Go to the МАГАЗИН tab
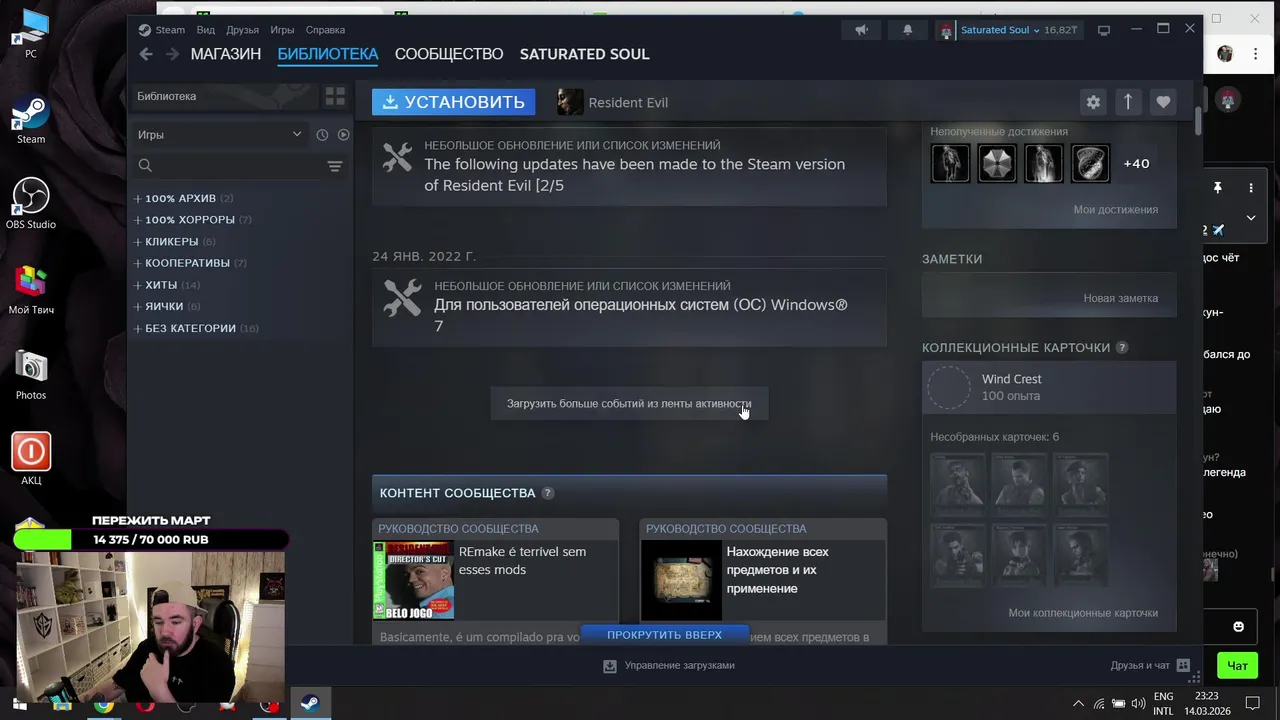Screen dimensions: 1280x720 (x=226, y=54)
